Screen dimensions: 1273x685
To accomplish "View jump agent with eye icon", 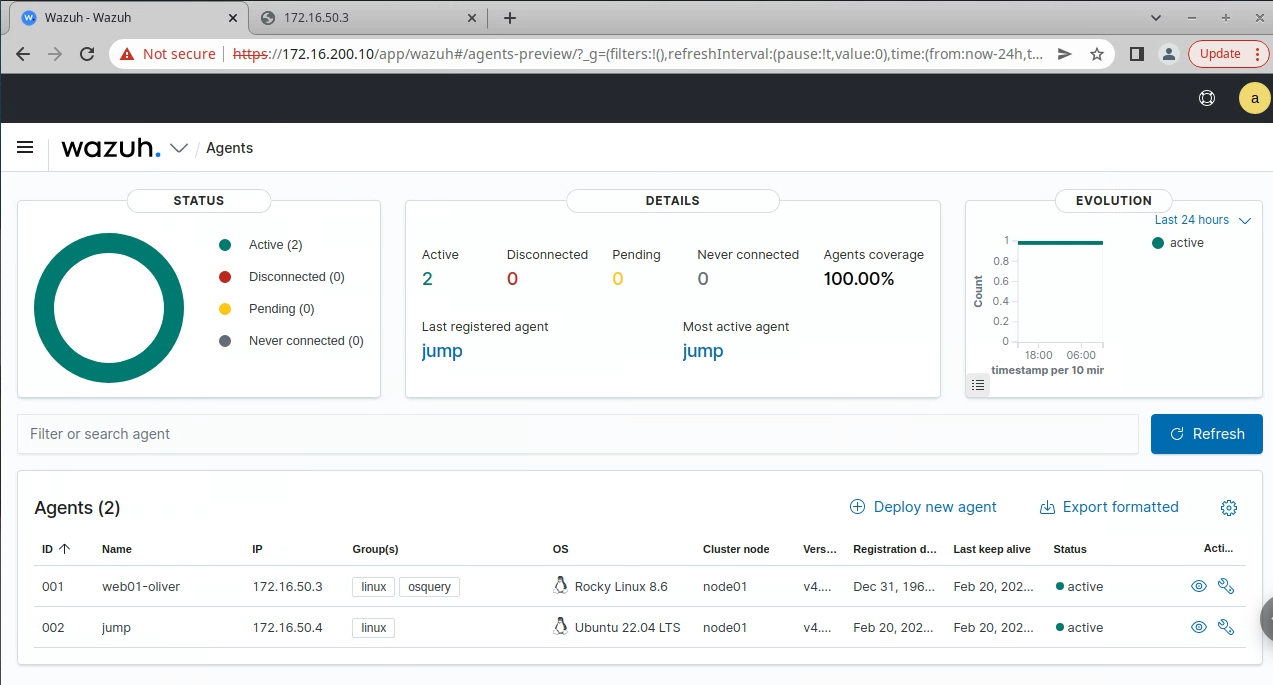I will click(x=1198, y=628).
